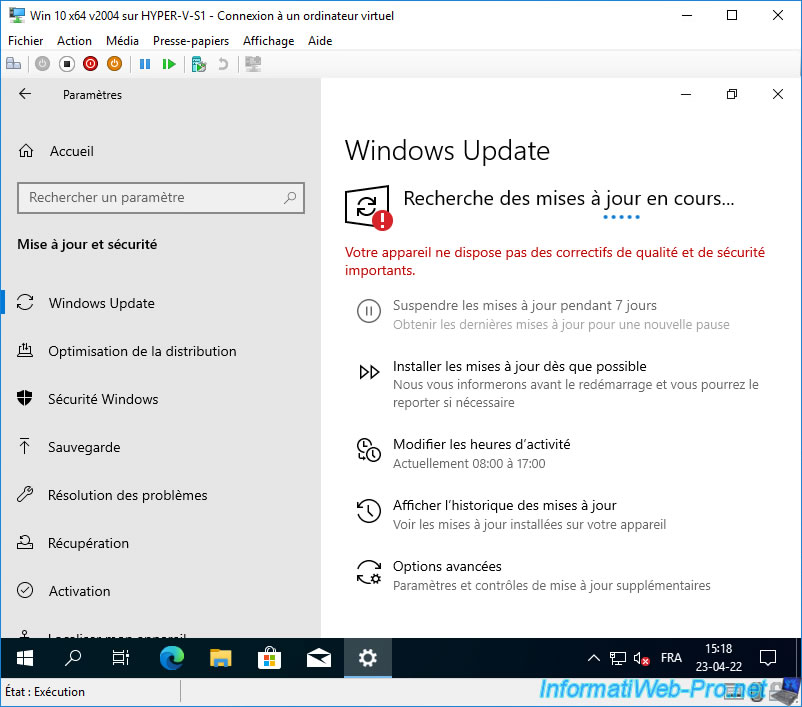Reset the VM with the green play icon
802x707 pixels.
click(169, 64)
